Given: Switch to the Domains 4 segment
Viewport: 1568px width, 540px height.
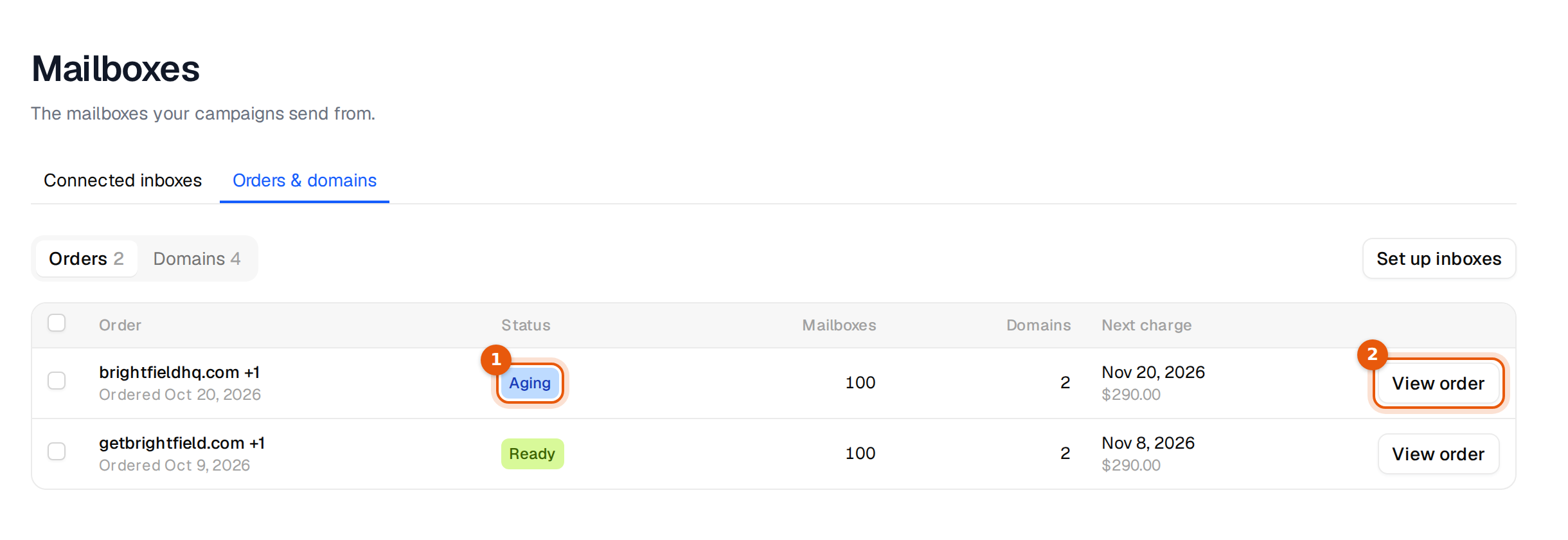Looking at the screenshot, I should pos(197,258).
